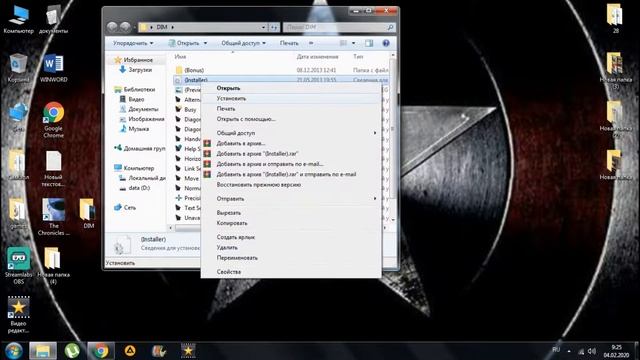Viewport: 640px width, 360px height.
Task: Open the документы desktop icon
Action: coord(53,20)
